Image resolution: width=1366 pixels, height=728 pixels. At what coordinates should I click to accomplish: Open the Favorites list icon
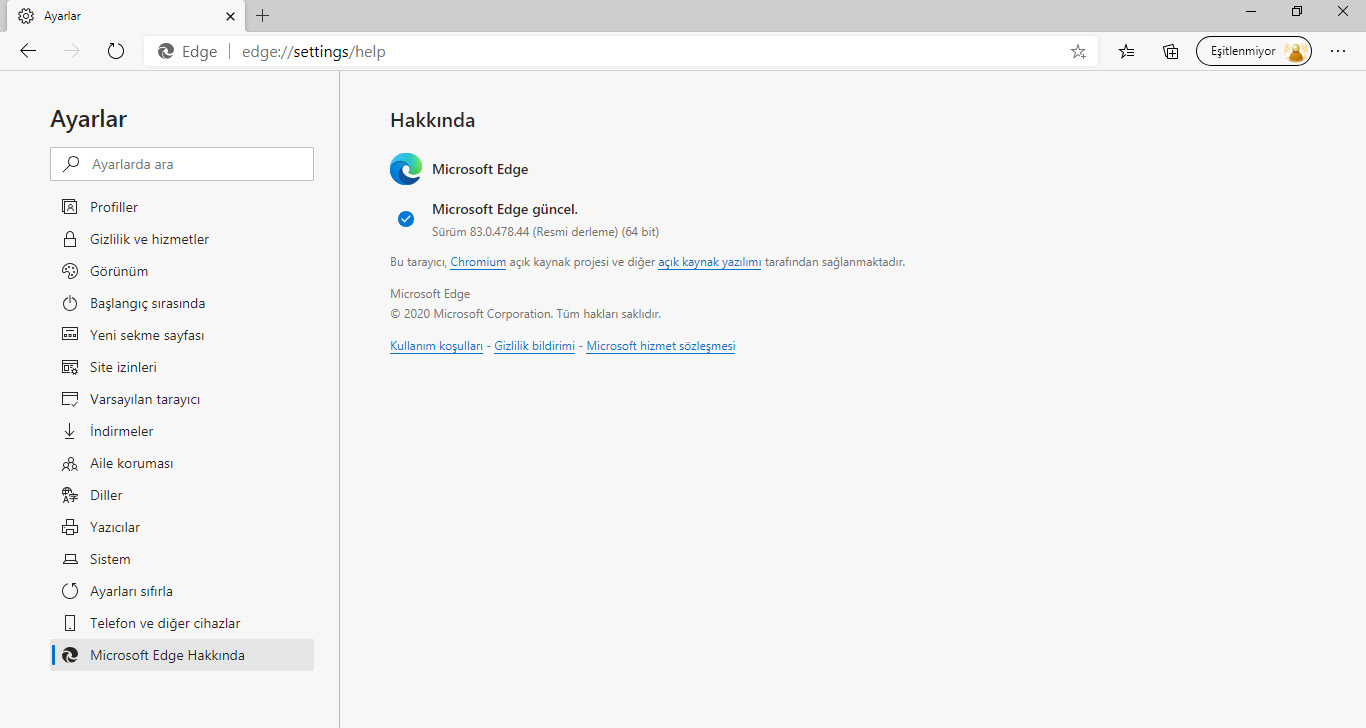pos(1127,52)
